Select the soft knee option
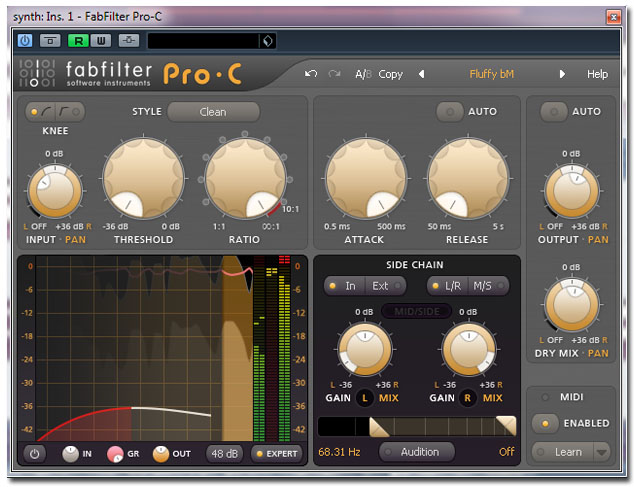The height and width of the screenshot is (487, 634). tap(42, 112)
